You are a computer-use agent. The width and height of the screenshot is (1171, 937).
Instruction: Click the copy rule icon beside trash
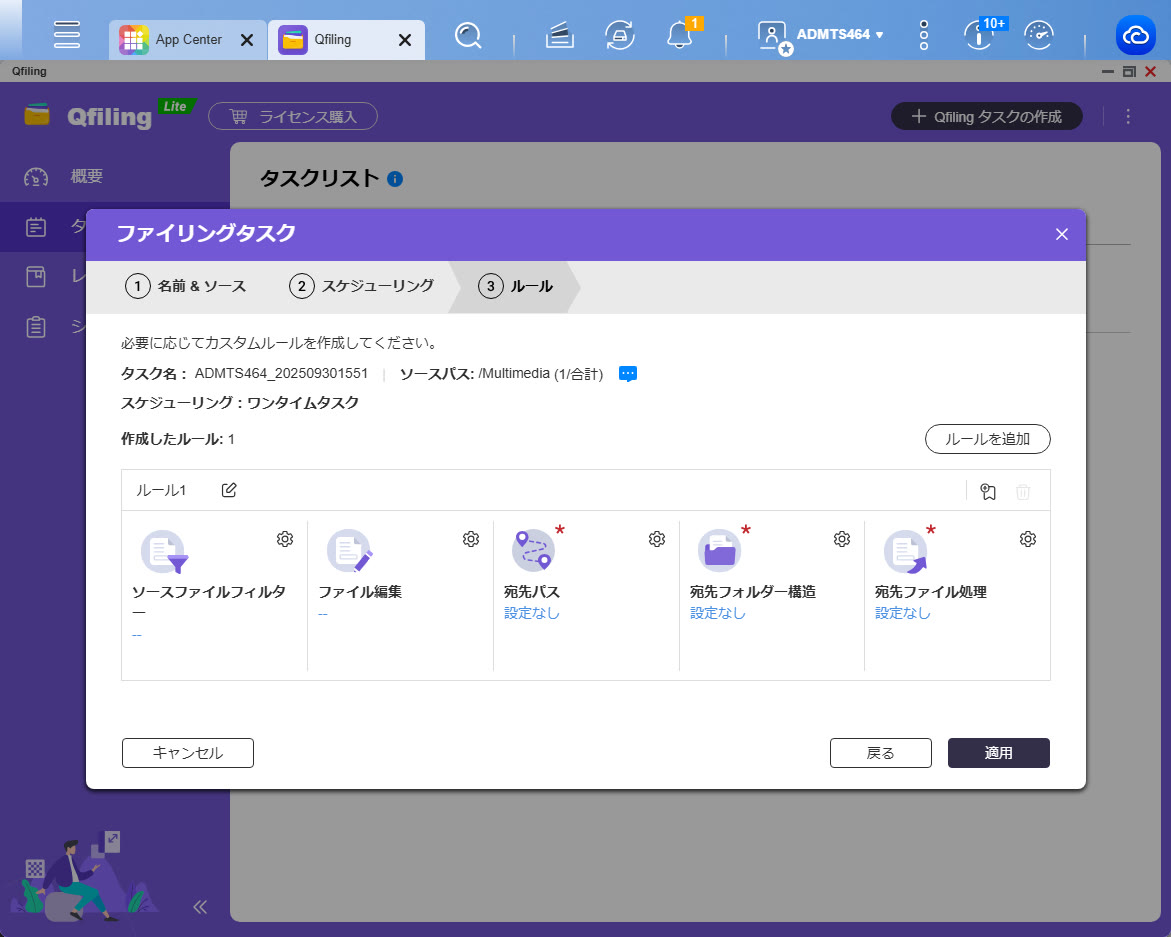[988, 491]
